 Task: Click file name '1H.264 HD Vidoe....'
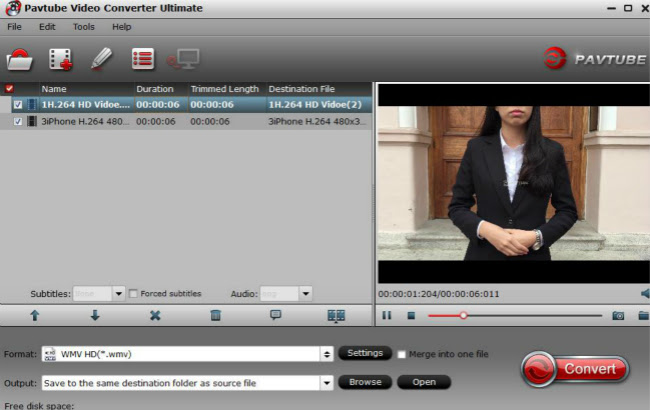86,104
